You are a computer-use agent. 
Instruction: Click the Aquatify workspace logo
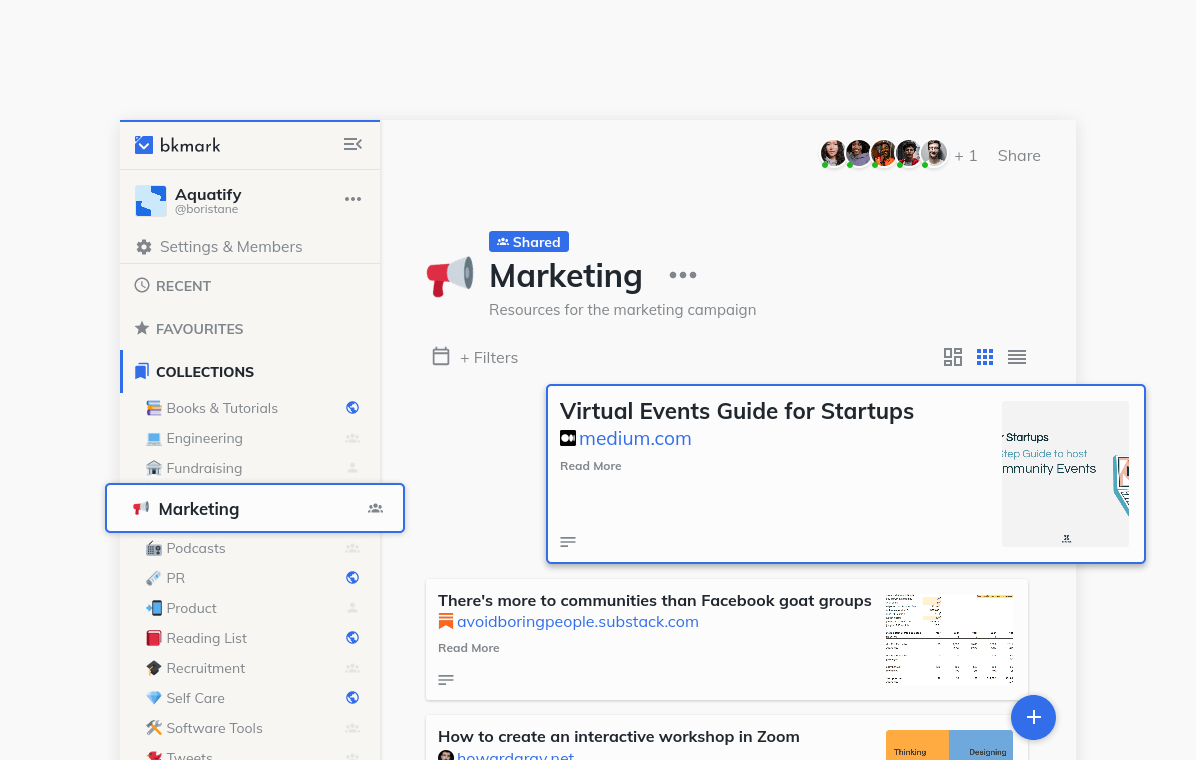(x=150, y=201)
